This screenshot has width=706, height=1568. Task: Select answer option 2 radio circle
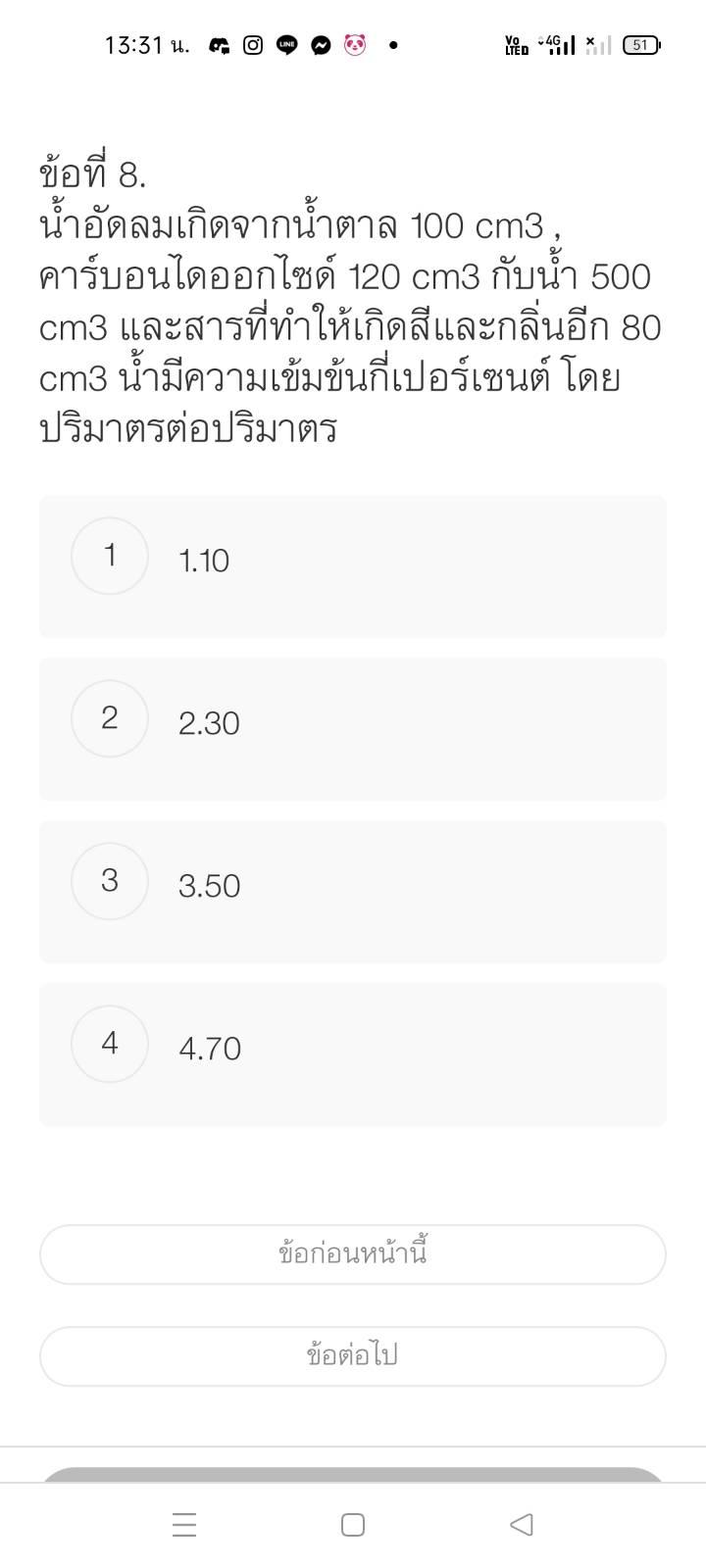[110, 718]
